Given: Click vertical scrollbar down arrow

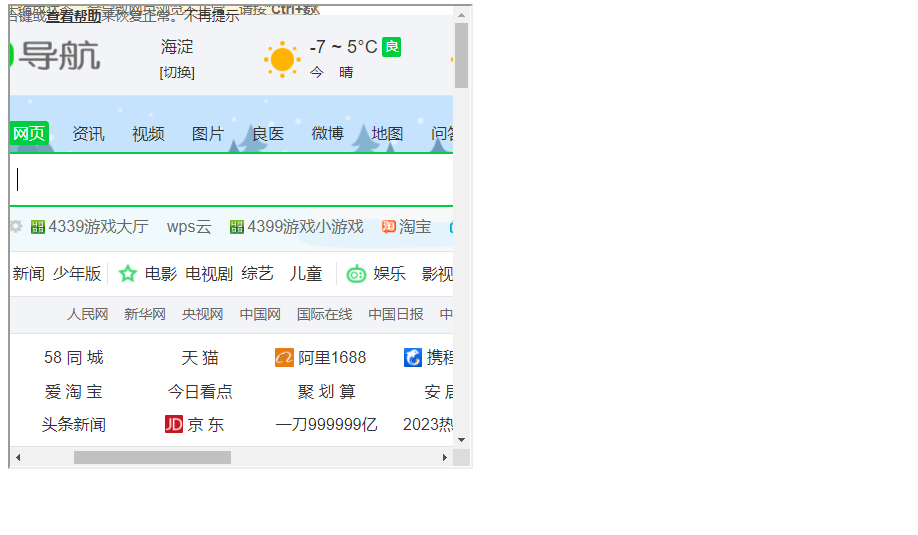Looking at the screenshot, I should tap(461, 440).
